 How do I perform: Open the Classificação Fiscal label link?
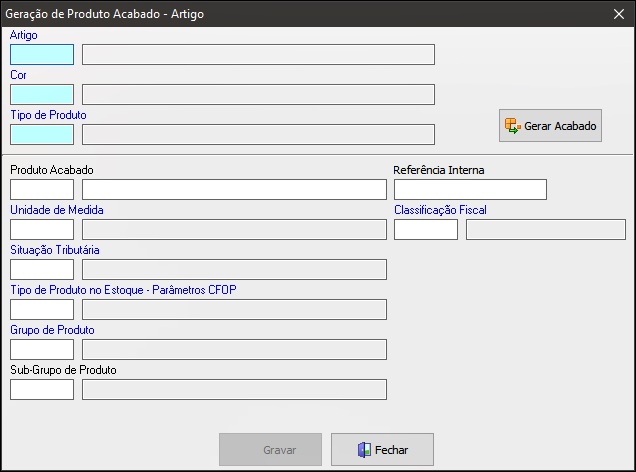coord(440,210)
